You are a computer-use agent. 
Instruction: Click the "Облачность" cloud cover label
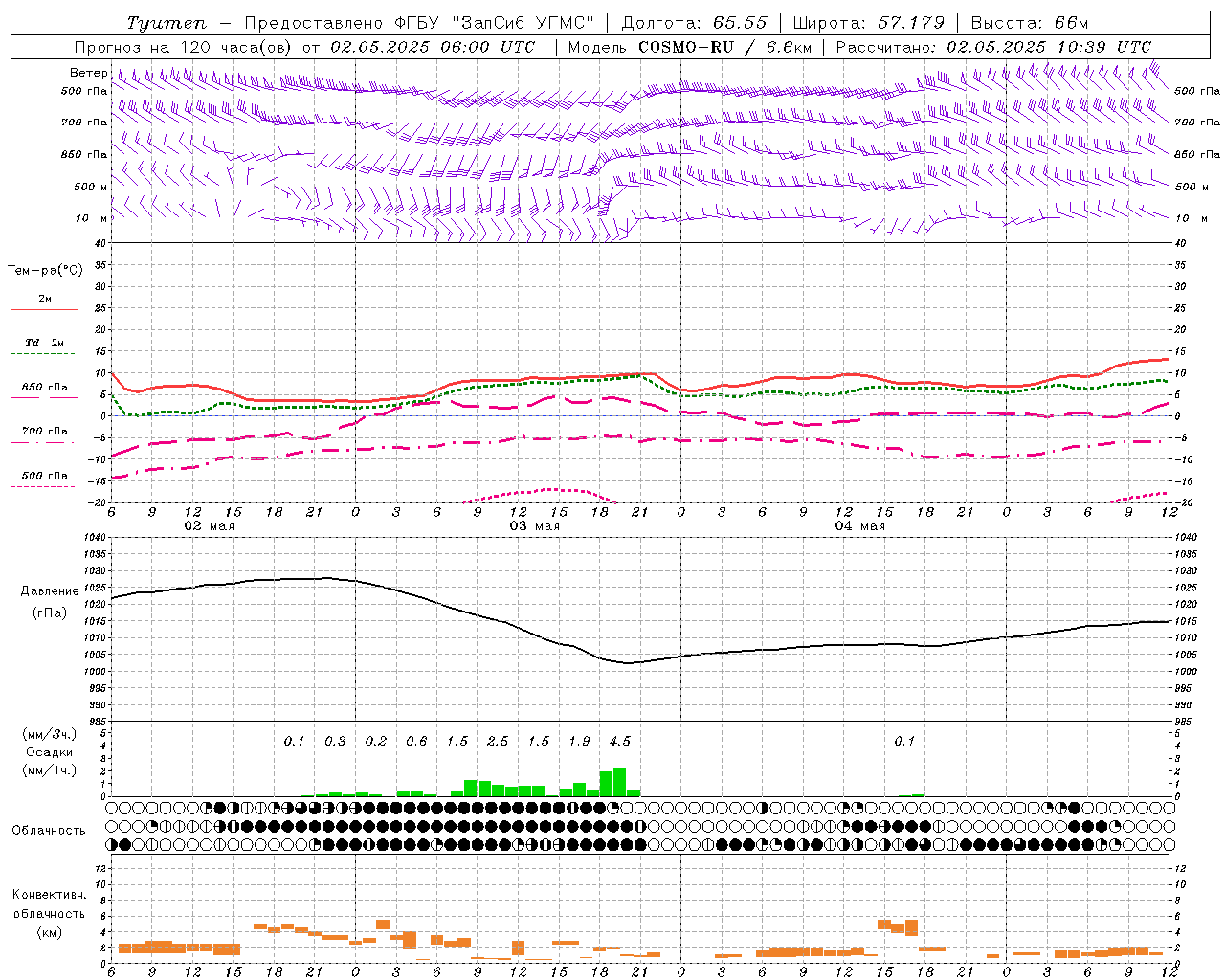[x=49, y=831]
